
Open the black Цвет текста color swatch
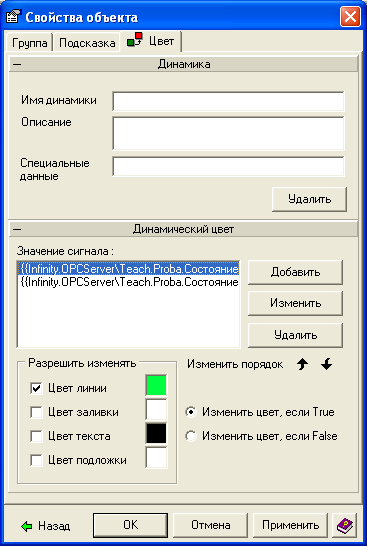(156, 433)
